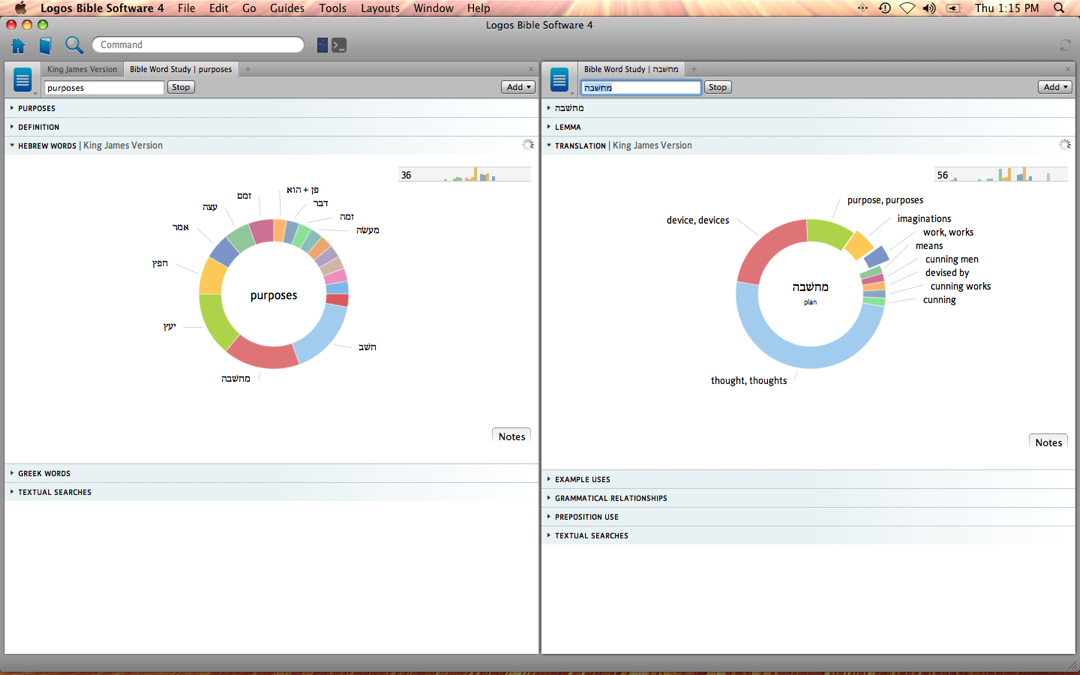This screenshot has height=675, width=1080.
Task: Add new tab in left panel
Action: pyautogui.click(x=248, y=69)
